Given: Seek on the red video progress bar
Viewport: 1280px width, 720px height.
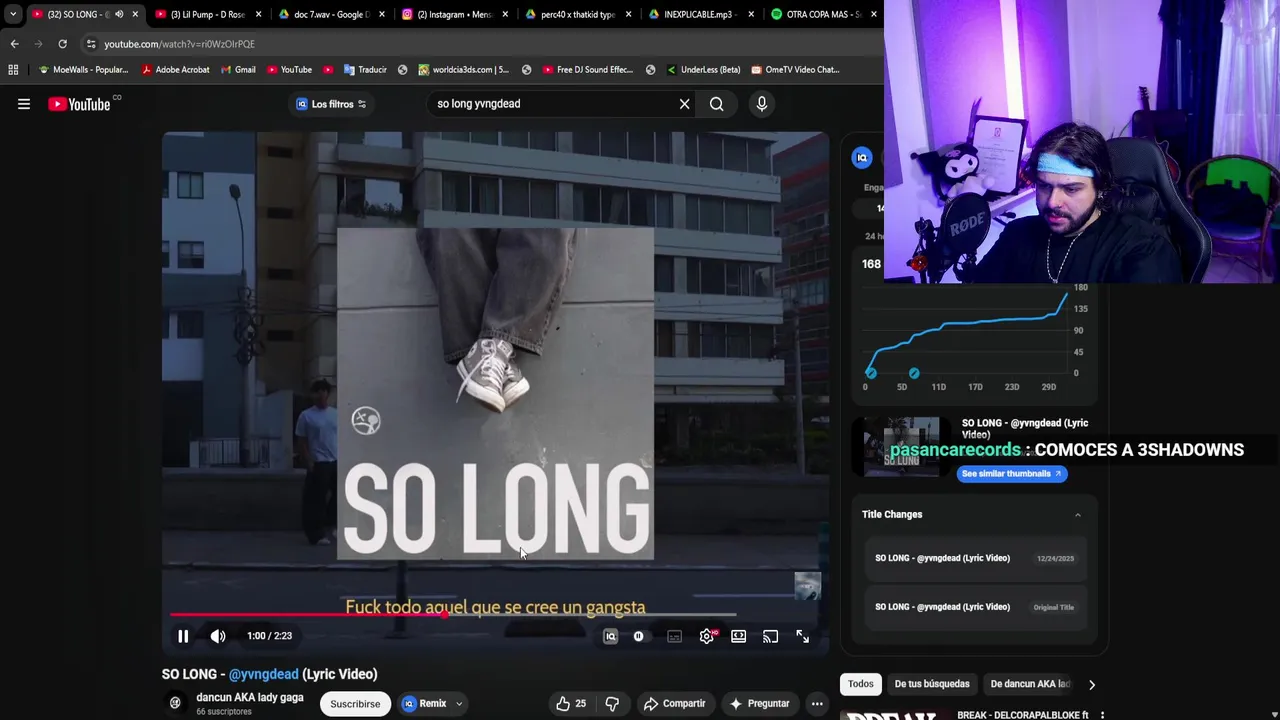Looking at the screenshot, I should coord(453,615).
